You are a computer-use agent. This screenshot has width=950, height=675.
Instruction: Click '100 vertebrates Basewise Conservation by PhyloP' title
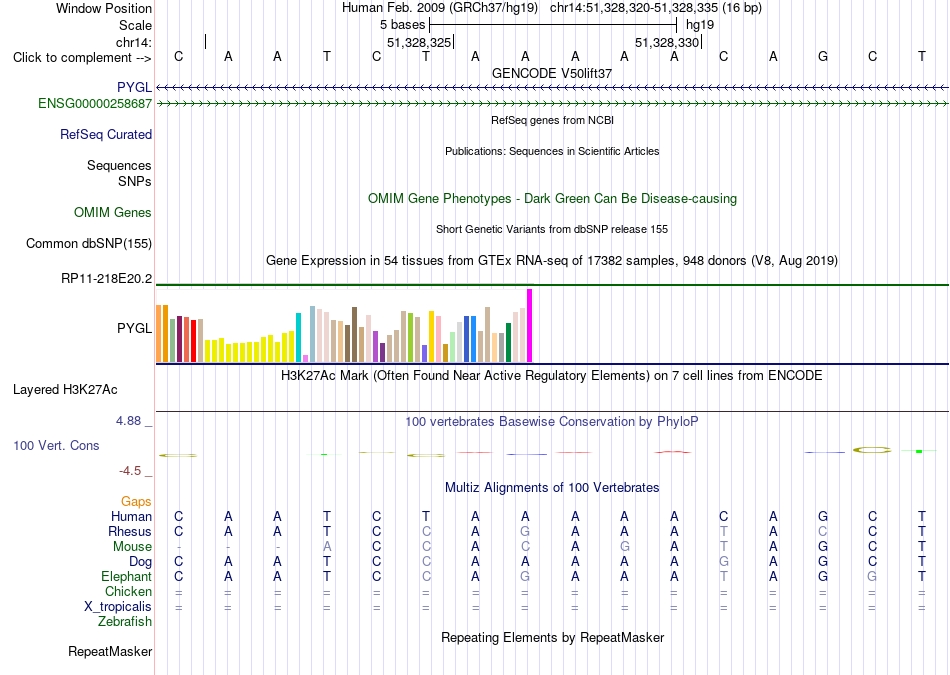tap(552, 421)
